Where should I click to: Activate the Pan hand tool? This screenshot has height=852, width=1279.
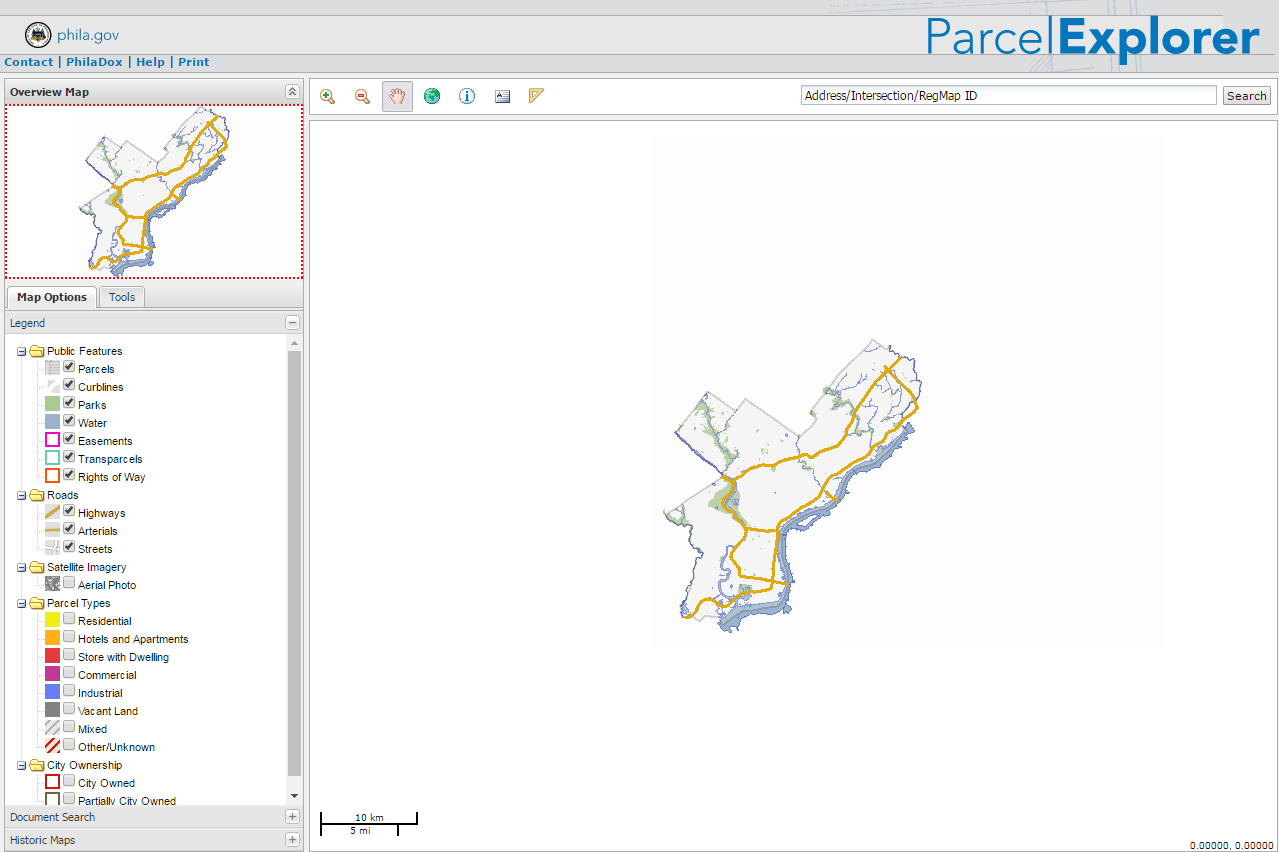(x=397, y=96)
